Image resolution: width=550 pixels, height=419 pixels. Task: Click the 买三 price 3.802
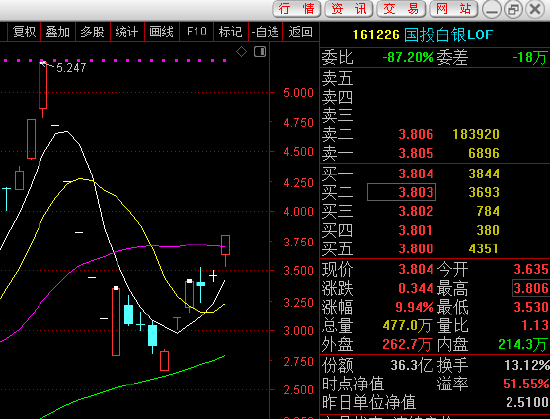[x=416, y=211]
